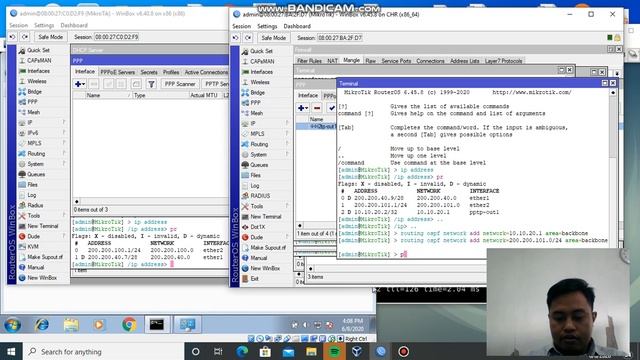Open Interfaces in right WinBox sidebar
The height and width of the screenshot is (360, 640).
coord(261,72)
